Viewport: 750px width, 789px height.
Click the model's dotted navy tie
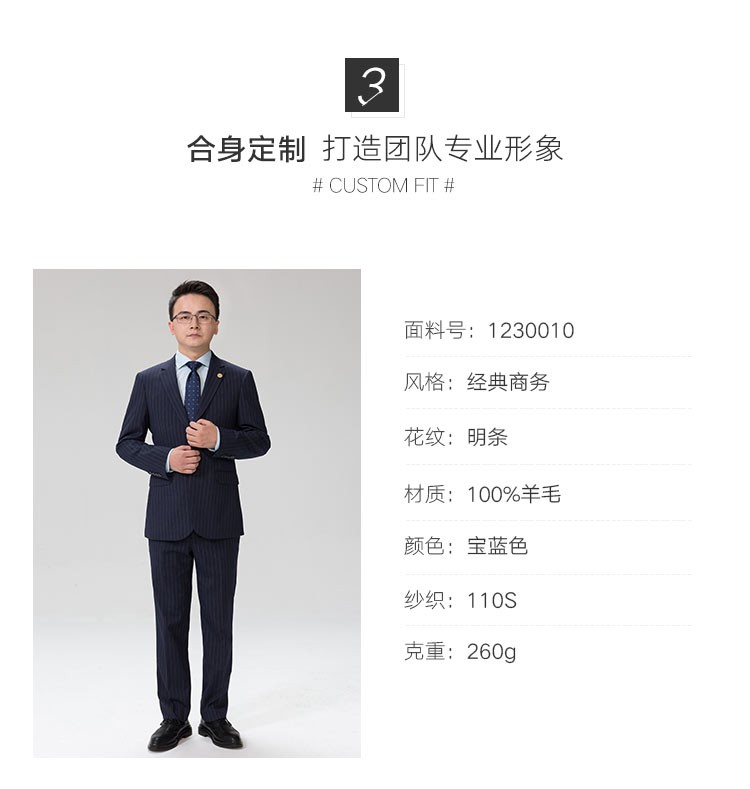coord(192,390)
